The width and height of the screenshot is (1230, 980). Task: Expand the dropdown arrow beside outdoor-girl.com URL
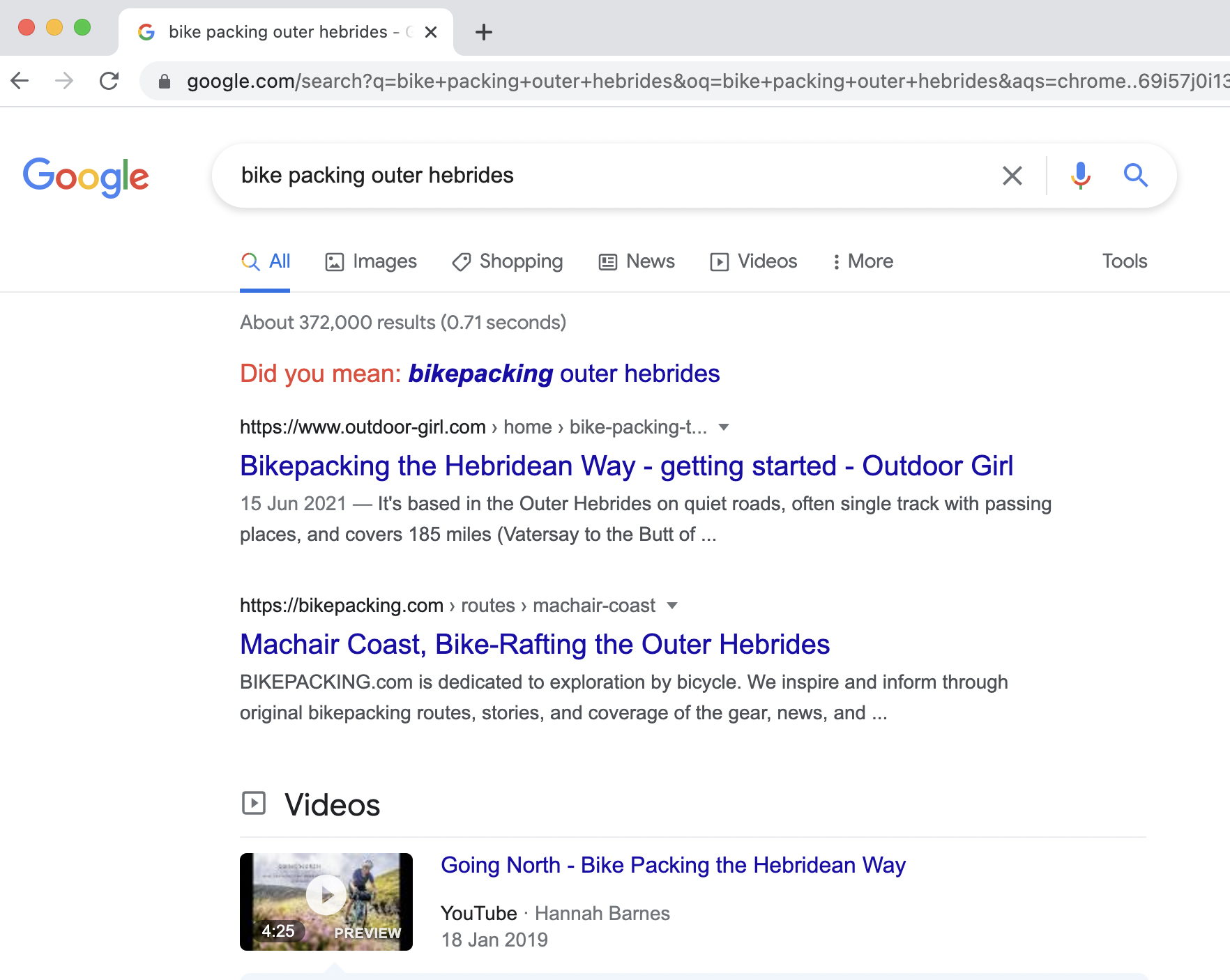click(x=724, y=427)
